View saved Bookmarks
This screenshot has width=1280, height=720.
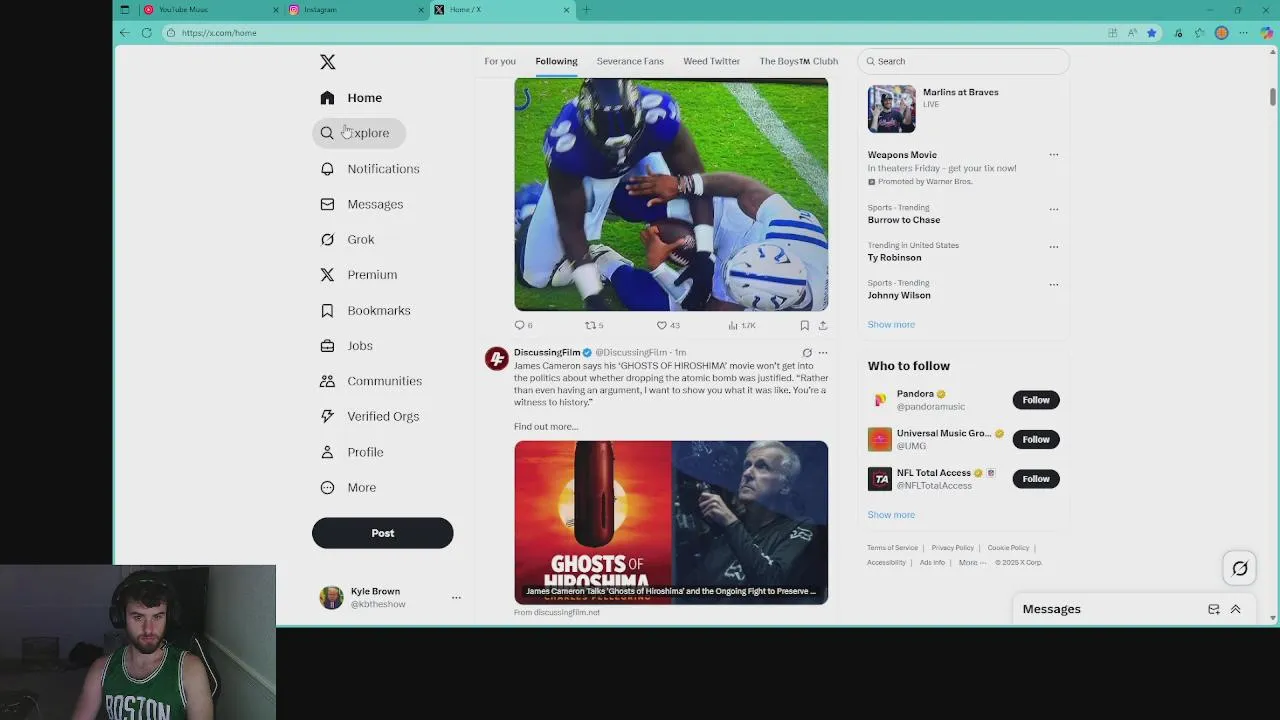coord(365,311)
